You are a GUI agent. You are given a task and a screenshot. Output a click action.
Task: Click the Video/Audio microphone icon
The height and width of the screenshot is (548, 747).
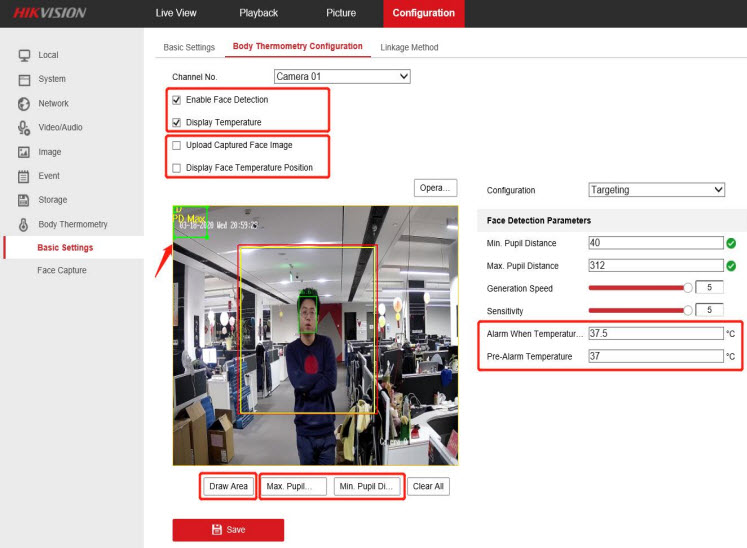23,128
